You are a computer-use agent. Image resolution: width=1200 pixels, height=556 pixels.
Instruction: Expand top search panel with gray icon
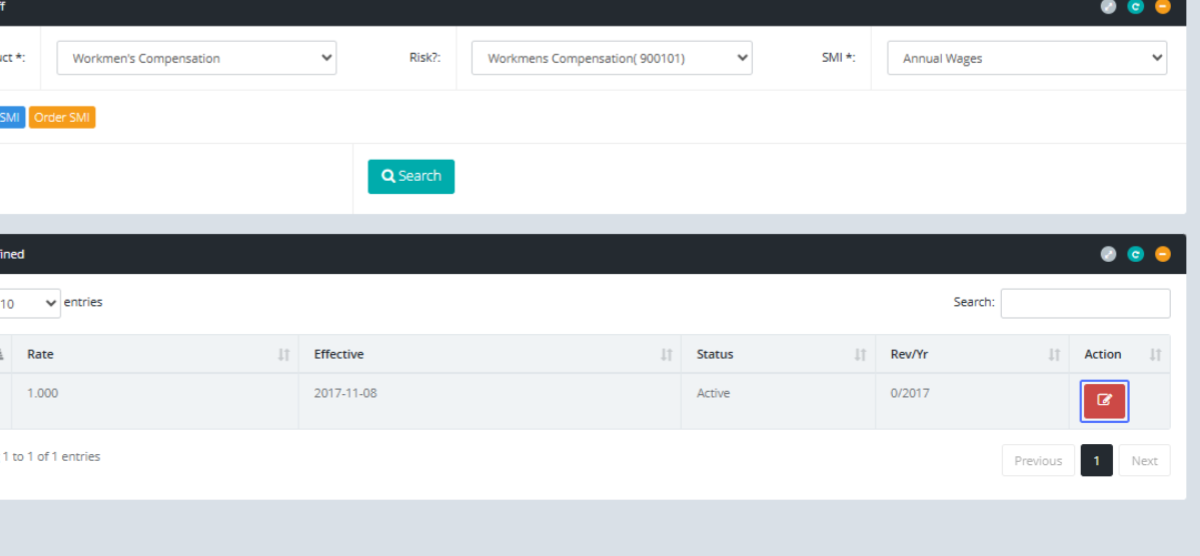[x=1108, y=6]
